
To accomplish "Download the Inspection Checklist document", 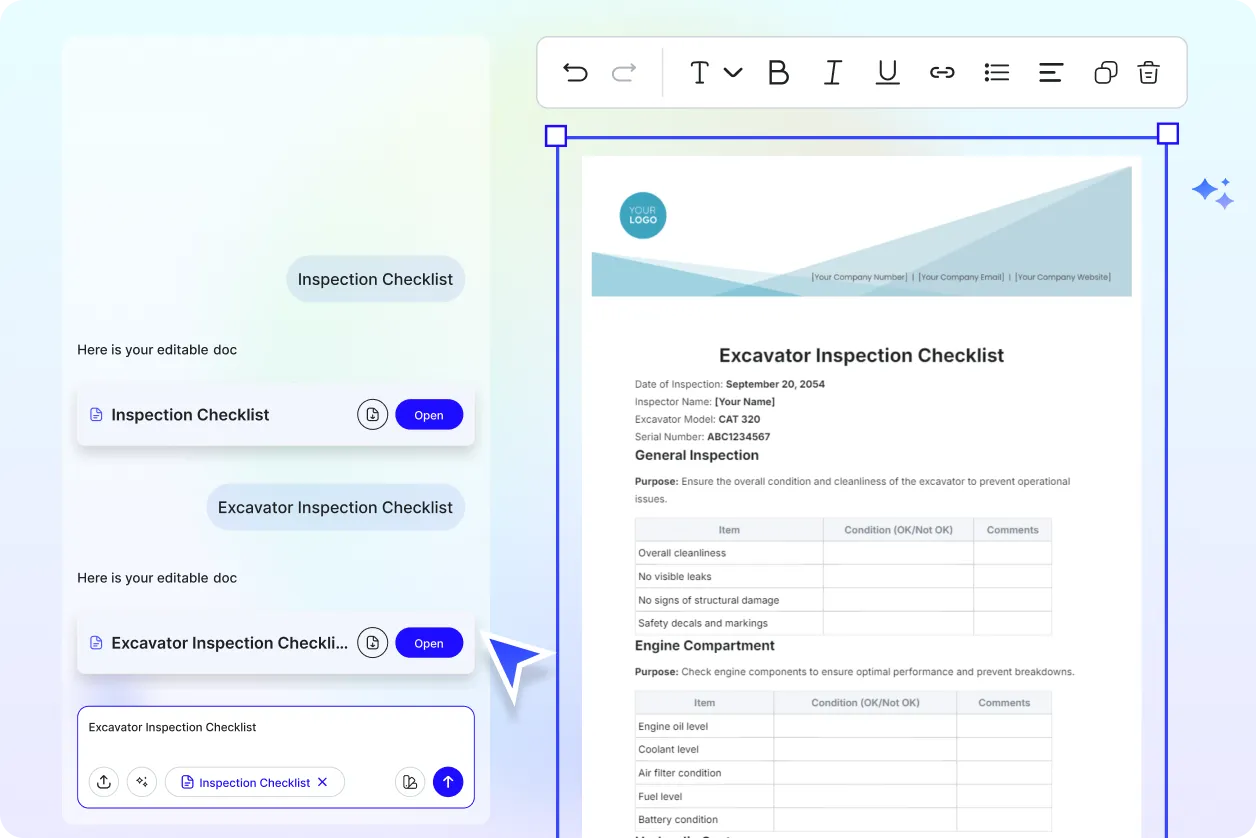I will (372, 415).
